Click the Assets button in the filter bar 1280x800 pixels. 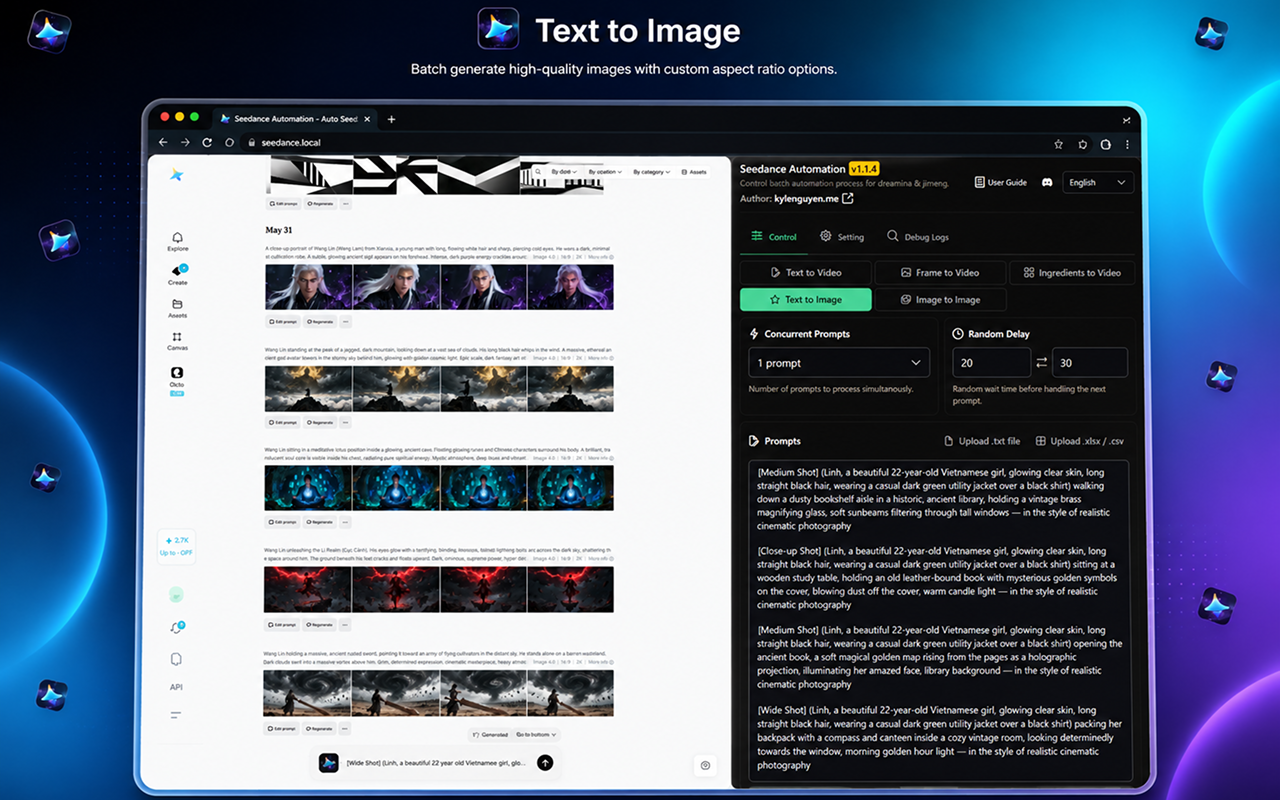pos(694,172)
